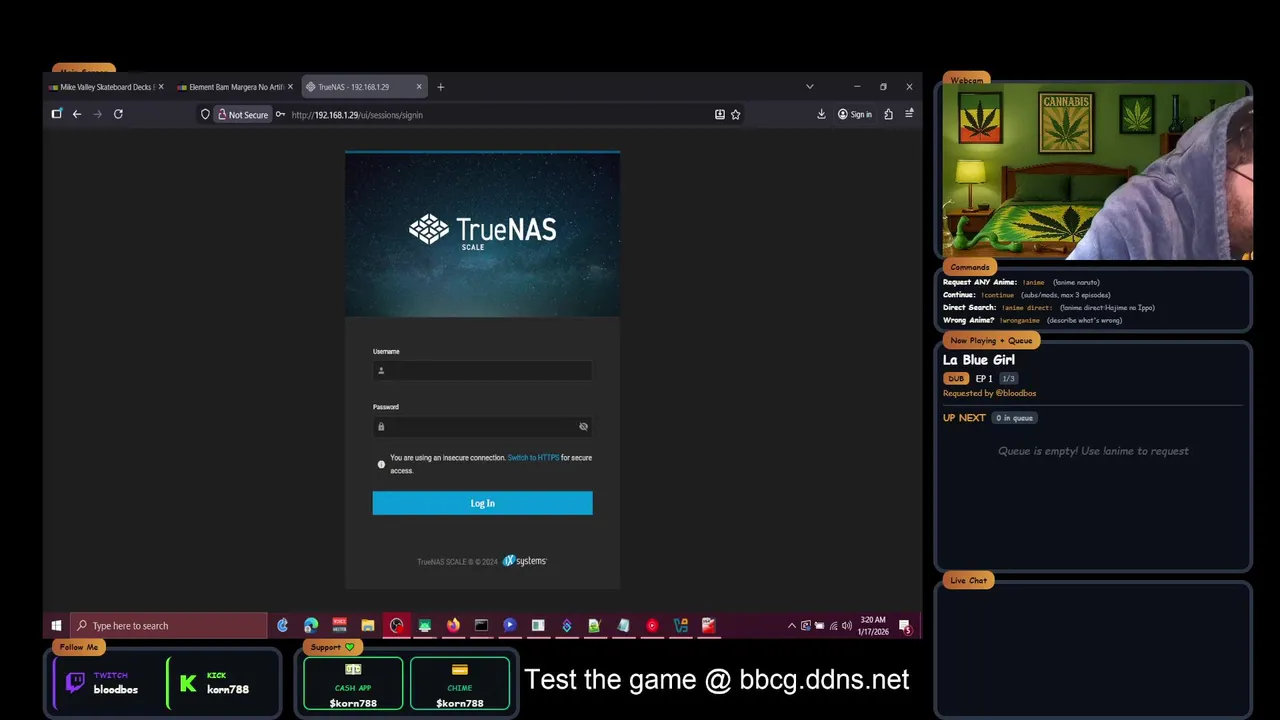The image size is (1280, 720).
Task: Open the terminal window taskbar icon
Action: [x=481, y=626]
